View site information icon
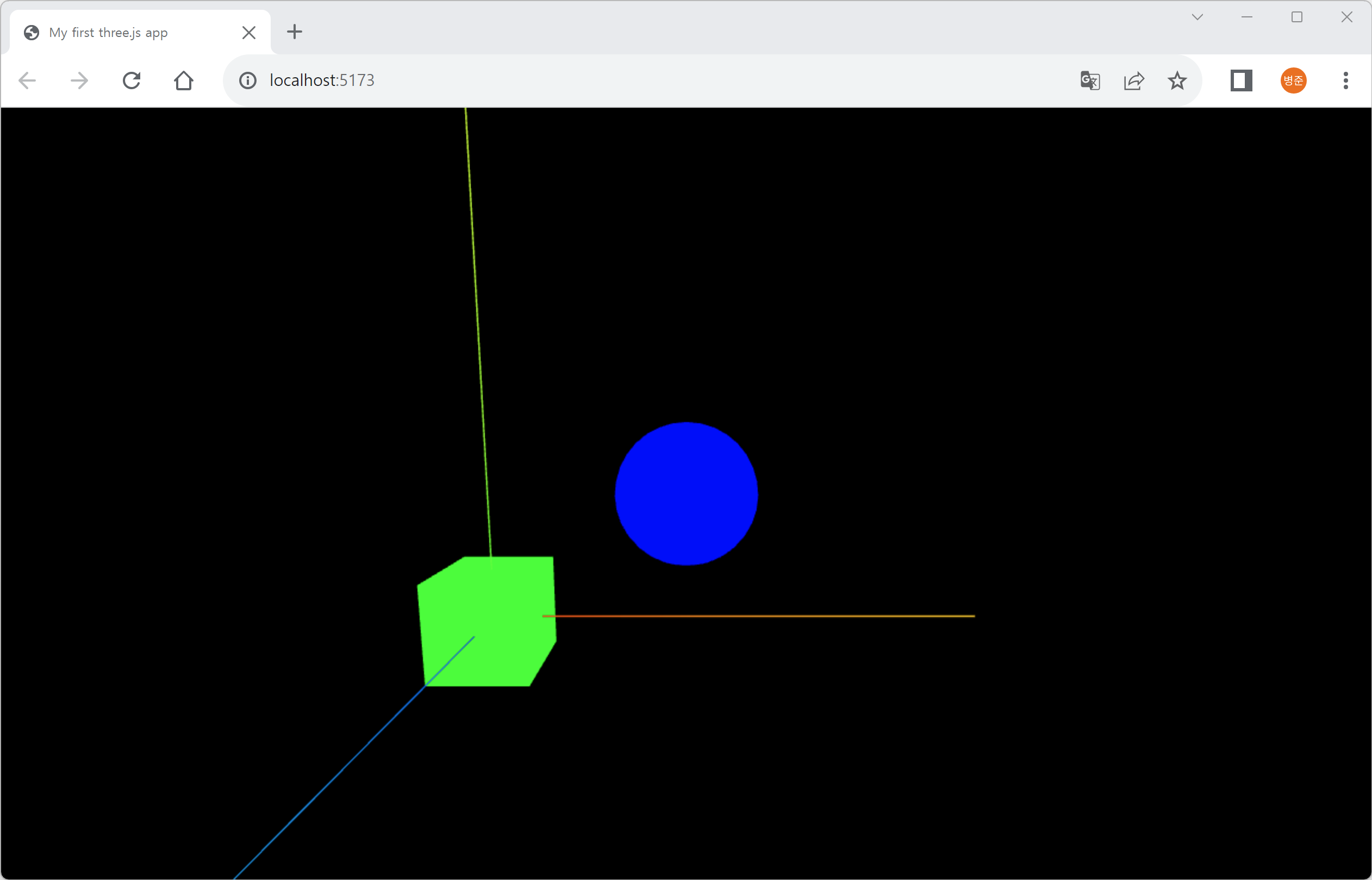1372x880 pixels. (248, 80)
